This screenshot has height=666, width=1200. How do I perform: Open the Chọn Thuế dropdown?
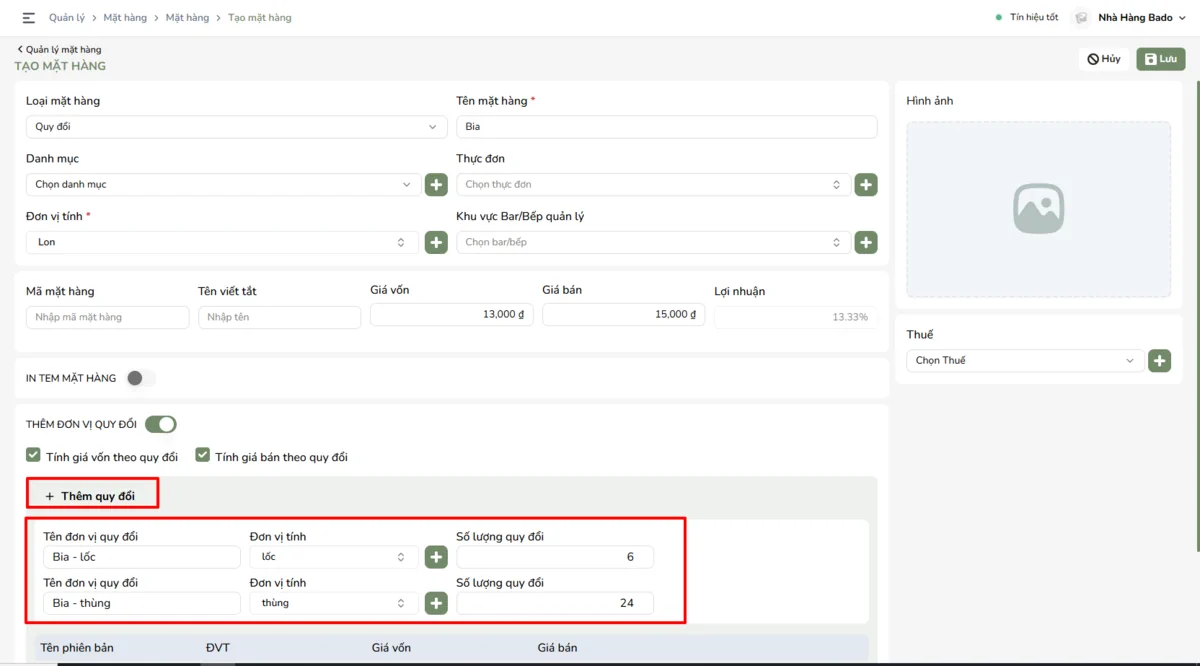pos(1025,361)
